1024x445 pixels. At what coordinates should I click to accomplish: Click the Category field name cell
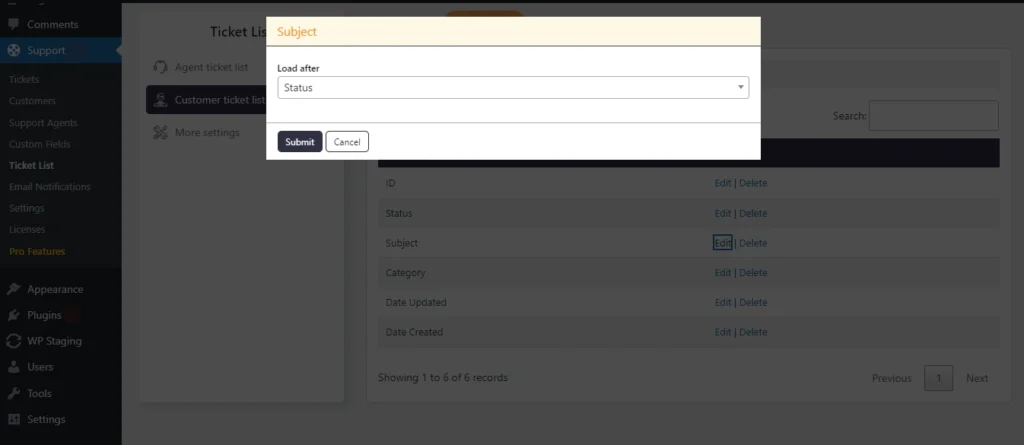(x=406, y=273)
